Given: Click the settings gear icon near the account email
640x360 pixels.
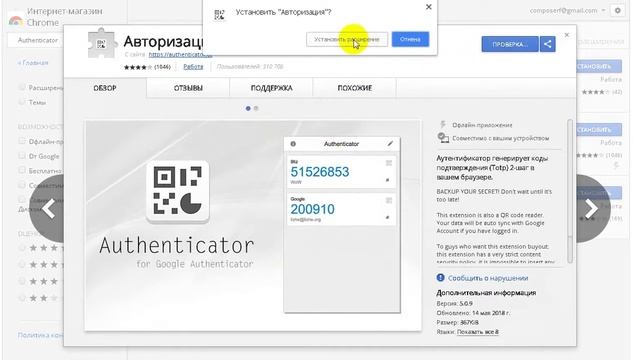Looking at the screenshot, I should coord(618,11).
